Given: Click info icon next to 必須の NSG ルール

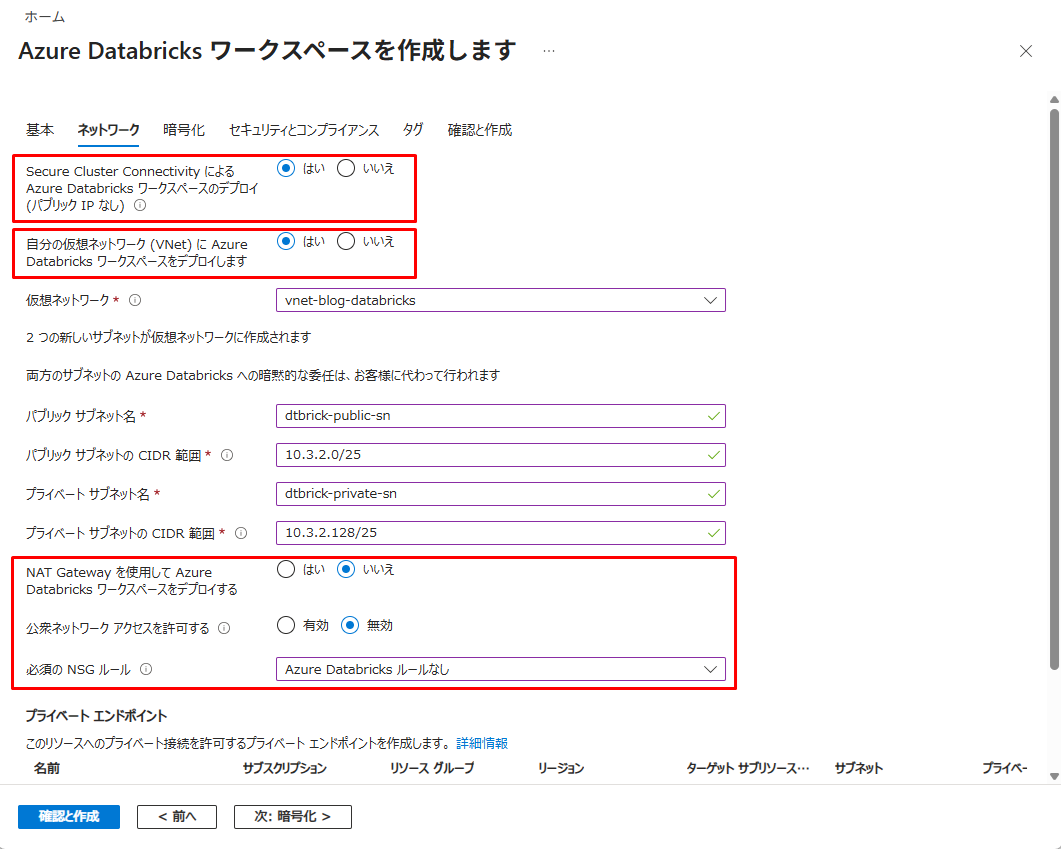Looking at the screenshot, I should (x=146, y=670).
